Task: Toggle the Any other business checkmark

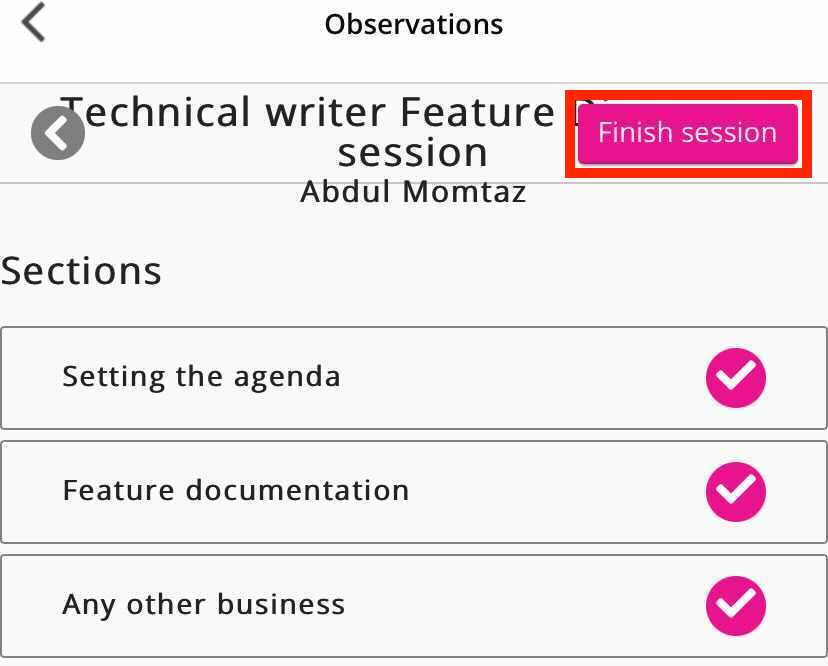Action: (736, 605)
